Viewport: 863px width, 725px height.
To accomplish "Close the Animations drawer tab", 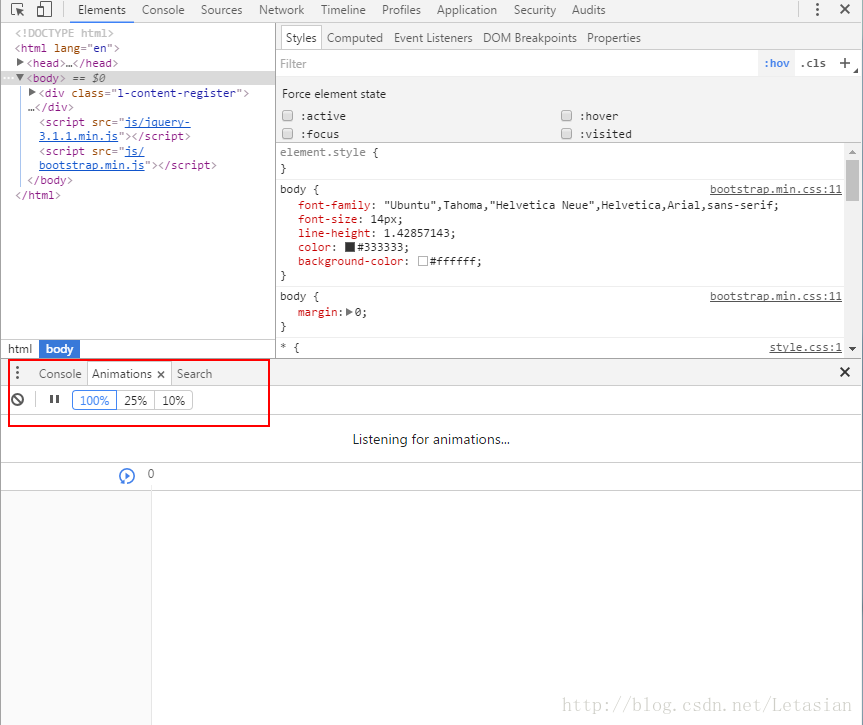I will click(x=161, y=374).
